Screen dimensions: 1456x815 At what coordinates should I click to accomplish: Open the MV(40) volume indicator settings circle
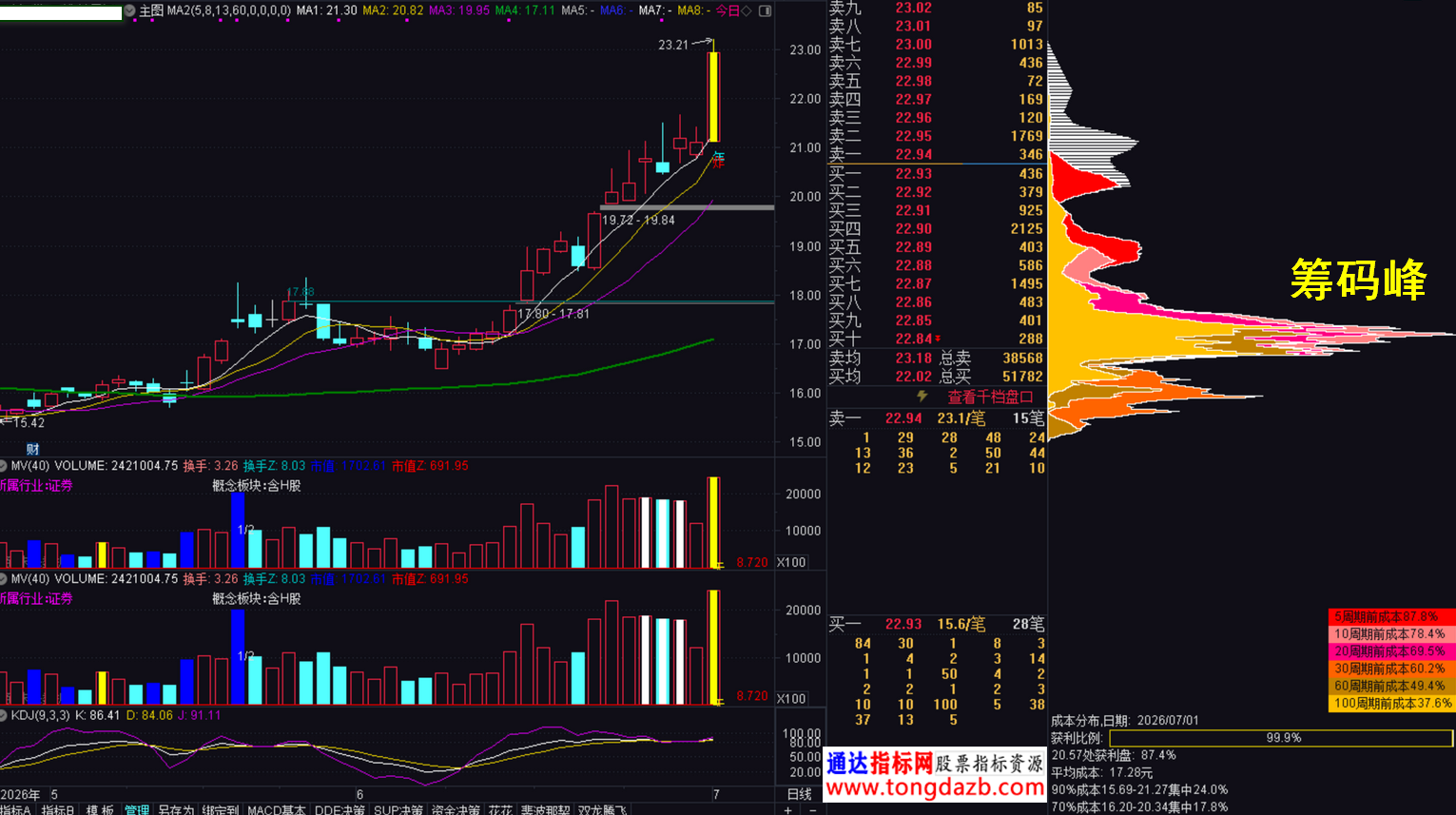[x=4, y=466]
